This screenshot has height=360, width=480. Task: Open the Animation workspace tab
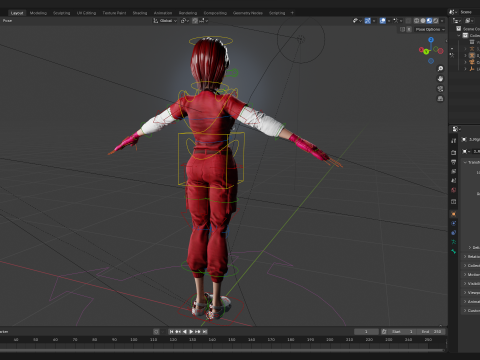[x=163, y=13]
